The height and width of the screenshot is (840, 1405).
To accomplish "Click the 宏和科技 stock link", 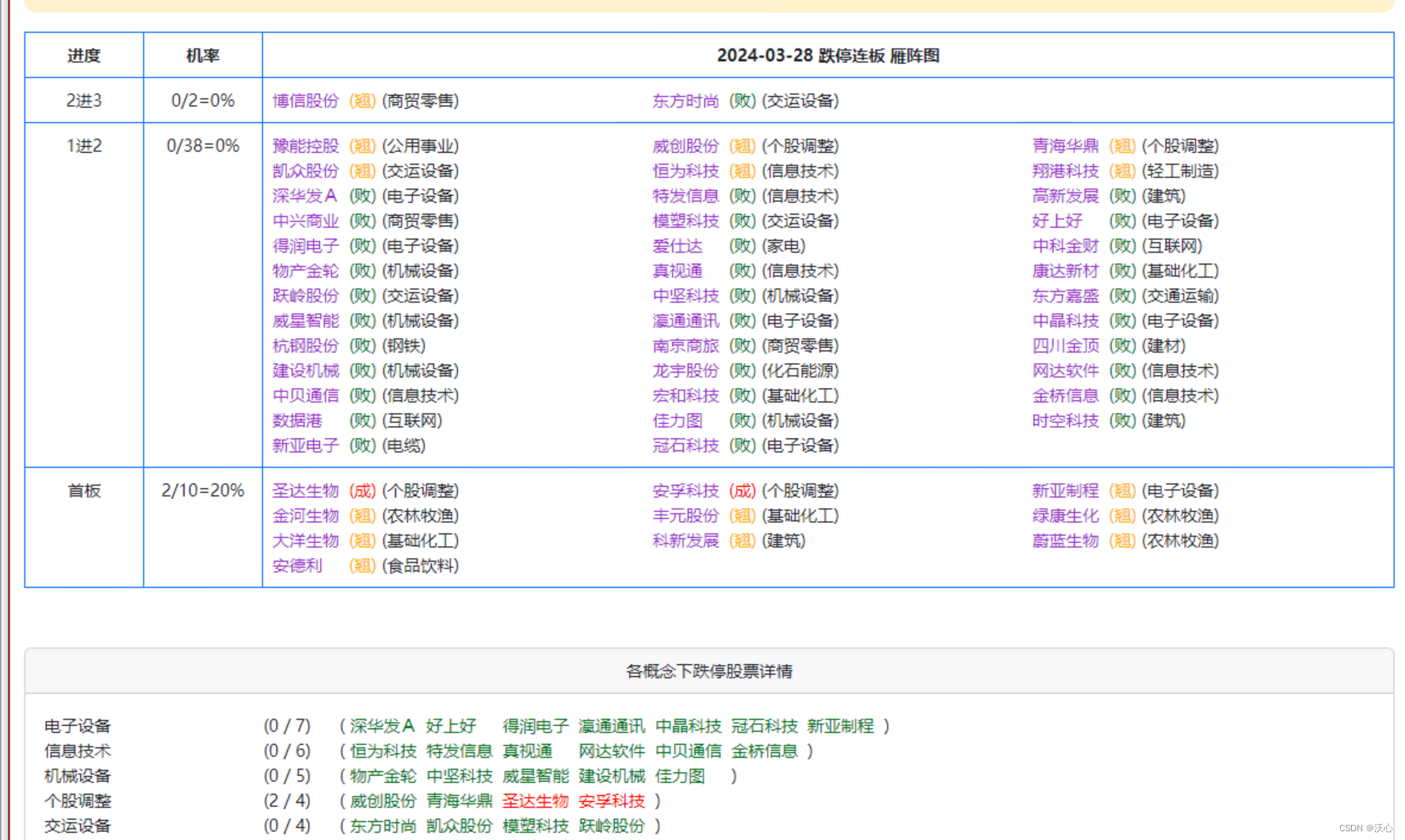I will (685, 395).
